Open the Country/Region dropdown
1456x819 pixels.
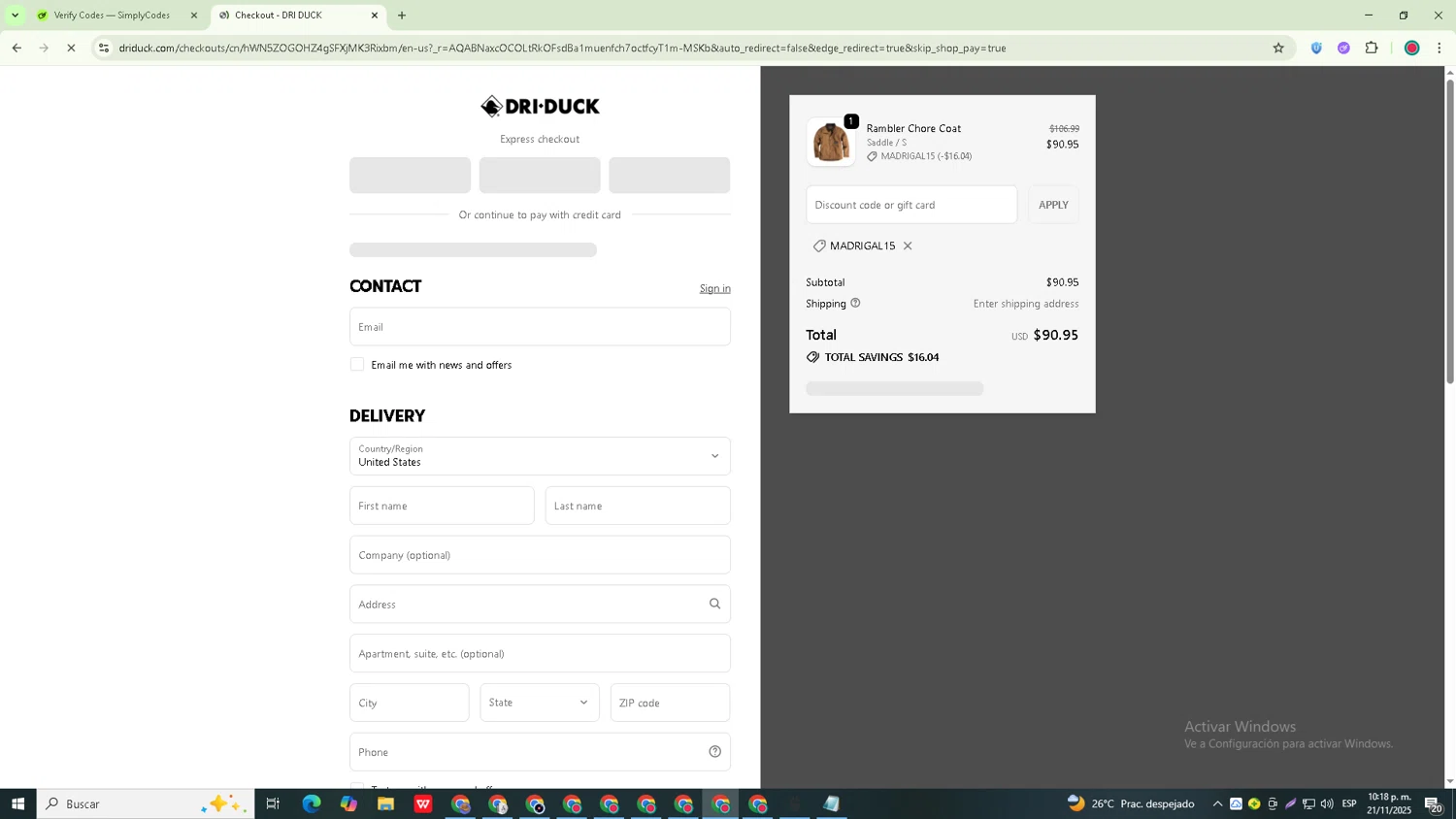click(x=540, y=456)
